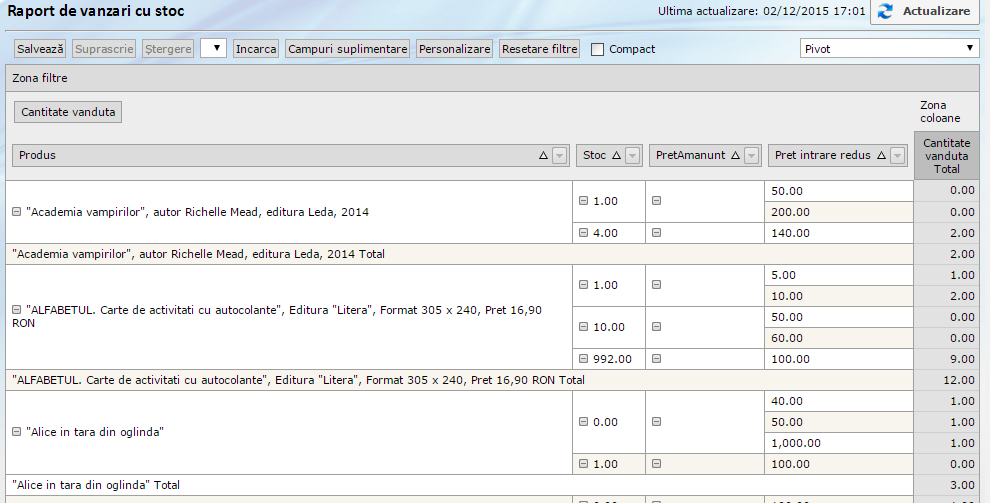Open filter icon on Produs column header
The width and height of the screenshot is (990, 503).
pos(559,155)
